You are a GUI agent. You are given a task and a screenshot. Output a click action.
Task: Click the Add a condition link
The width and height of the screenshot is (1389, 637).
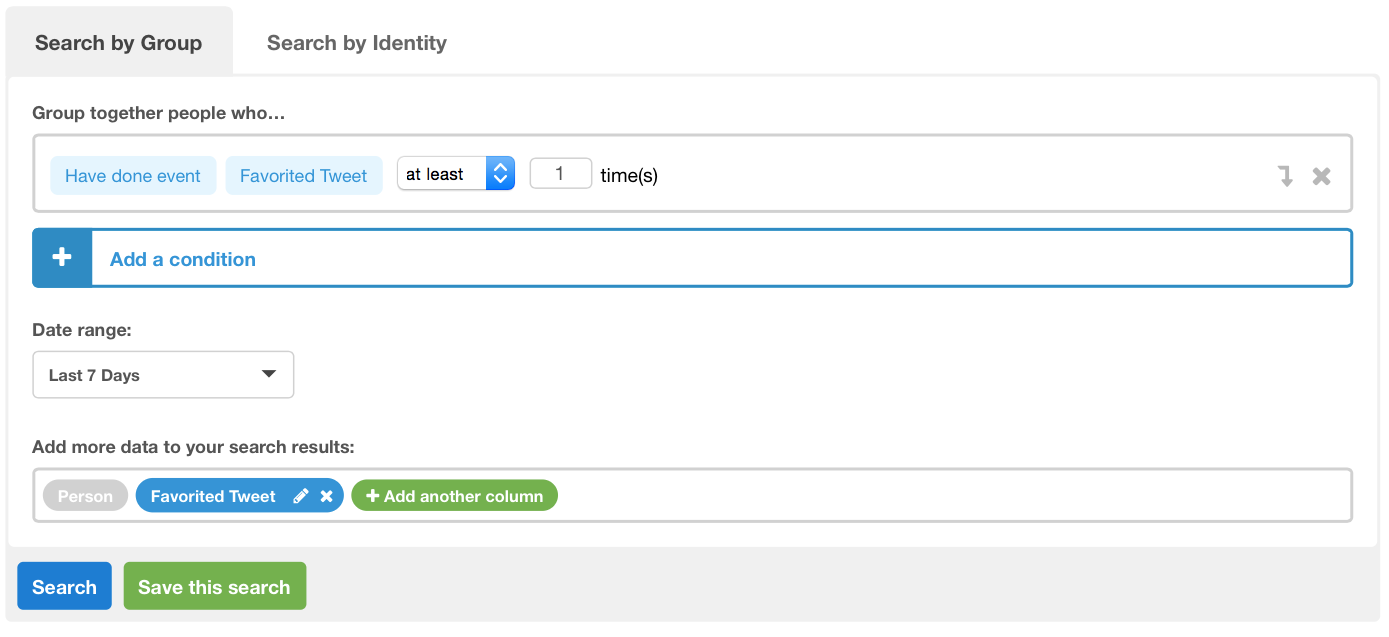183,259
